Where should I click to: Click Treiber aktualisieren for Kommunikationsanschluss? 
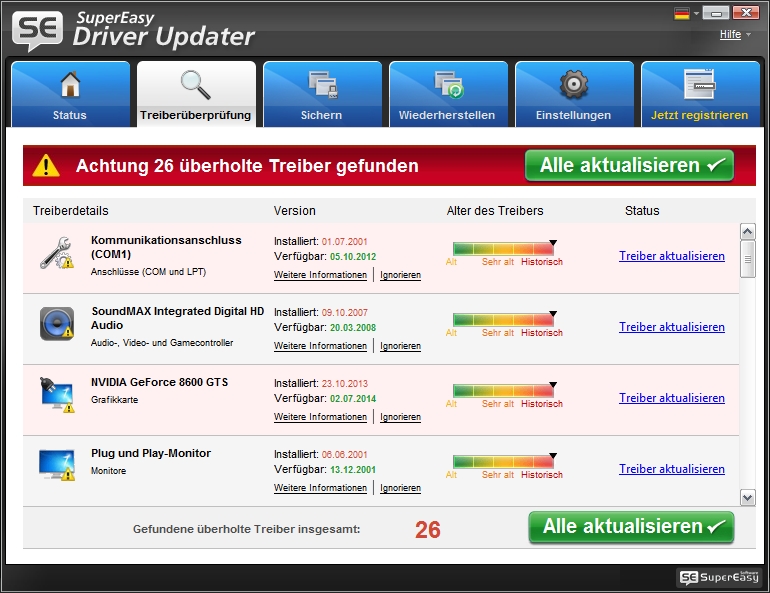(x=672, y=256)
